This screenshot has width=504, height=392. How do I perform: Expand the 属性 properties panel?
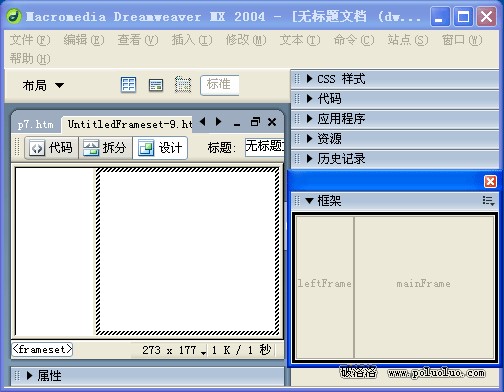point(148,376)
